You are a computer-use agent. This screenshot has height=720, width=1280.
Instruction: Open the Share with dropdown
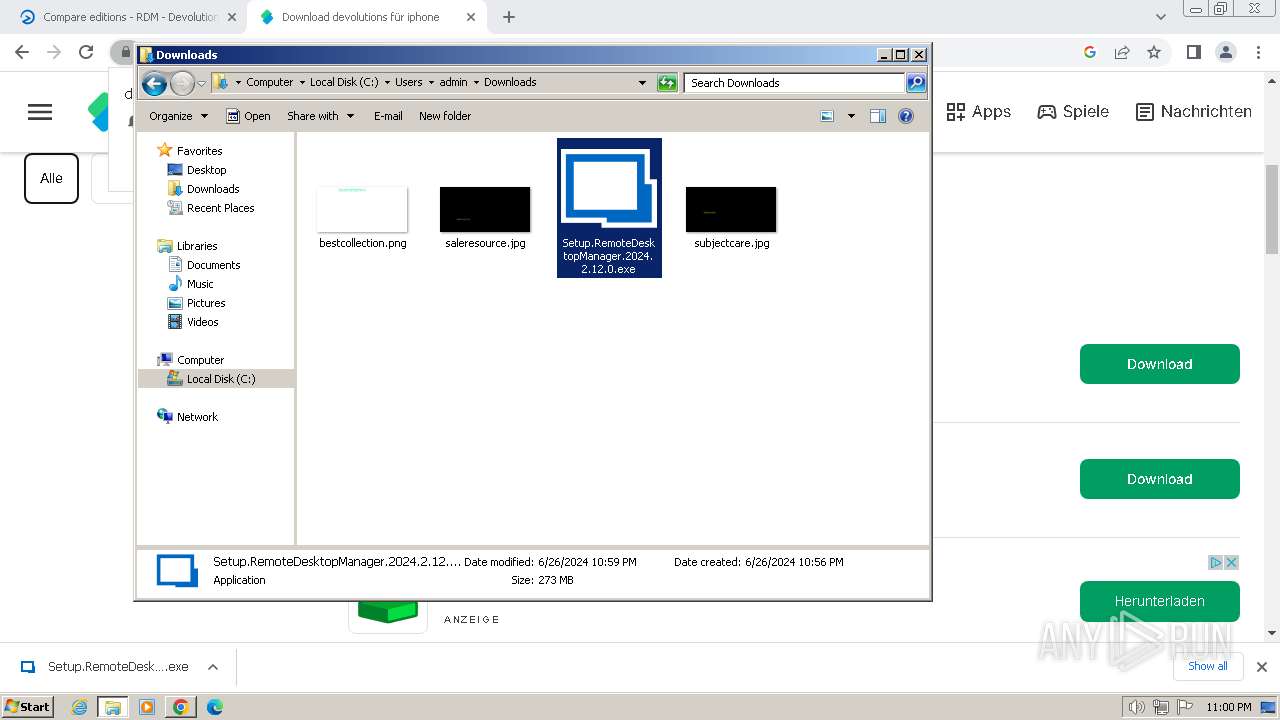pos(320,116)
